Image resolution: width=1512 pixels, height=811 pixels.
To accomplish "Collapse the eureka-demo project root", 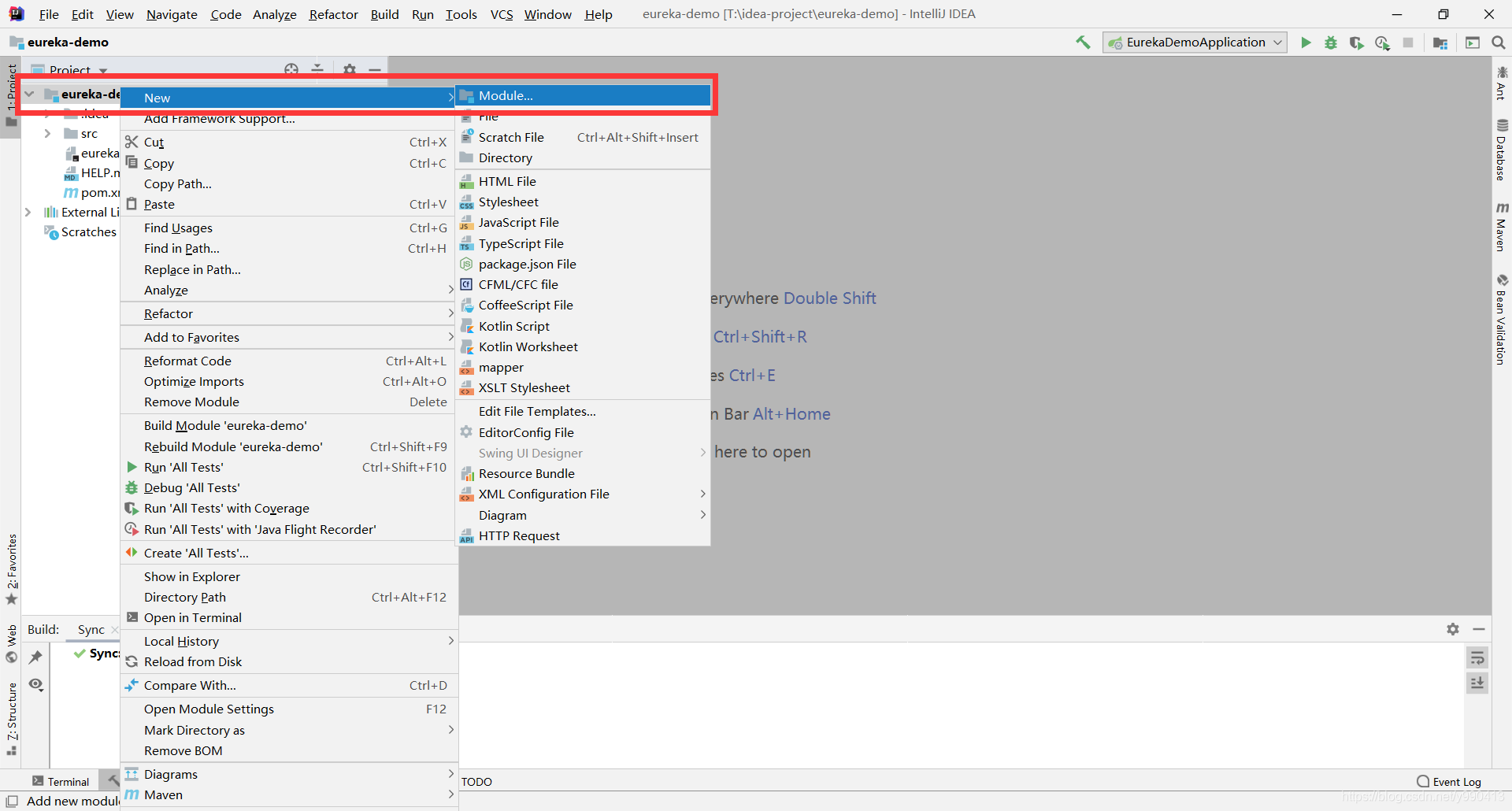I will (x=29, y=94).
